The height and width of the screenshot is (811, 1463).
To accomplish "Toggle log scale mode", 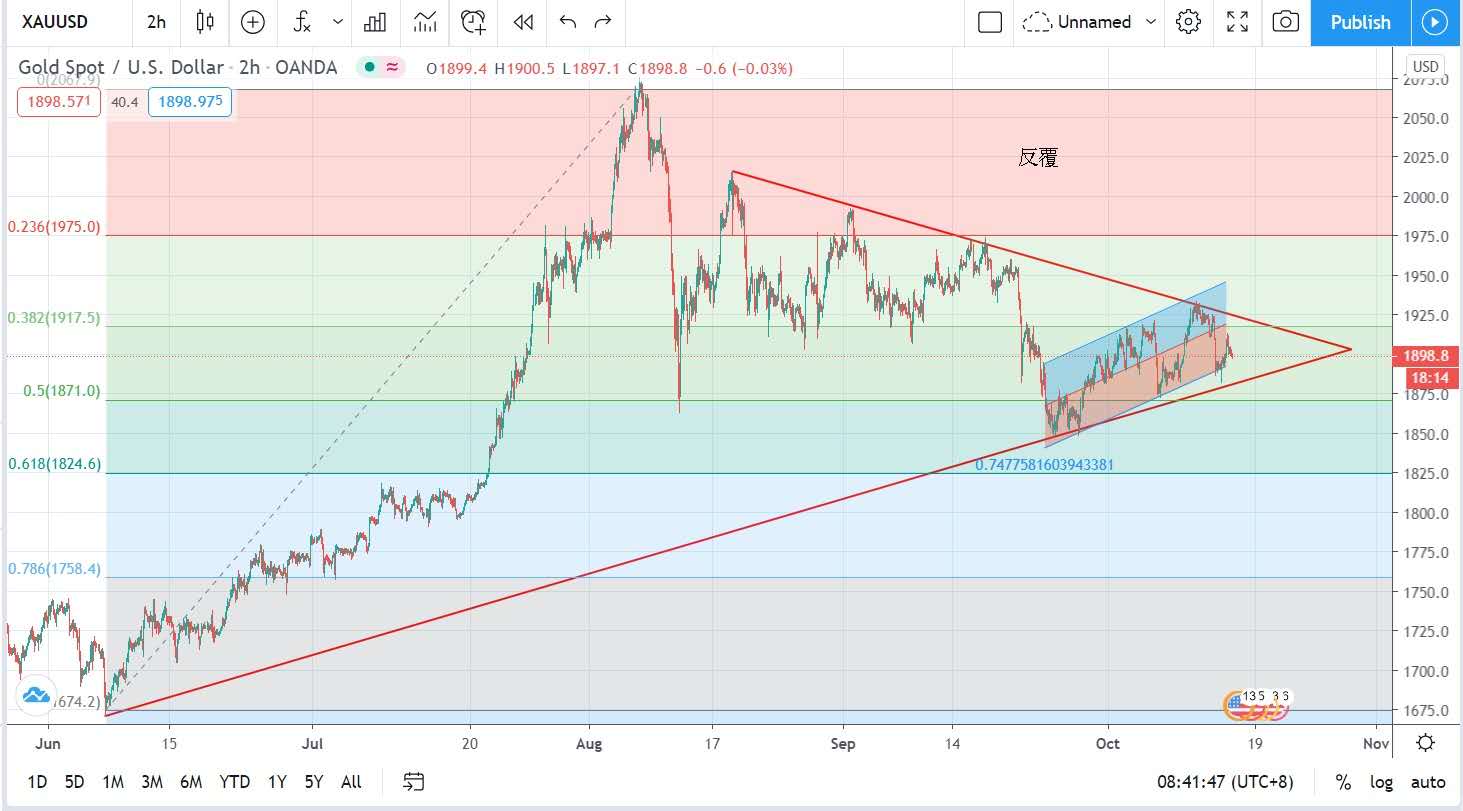I will 1380,782.
